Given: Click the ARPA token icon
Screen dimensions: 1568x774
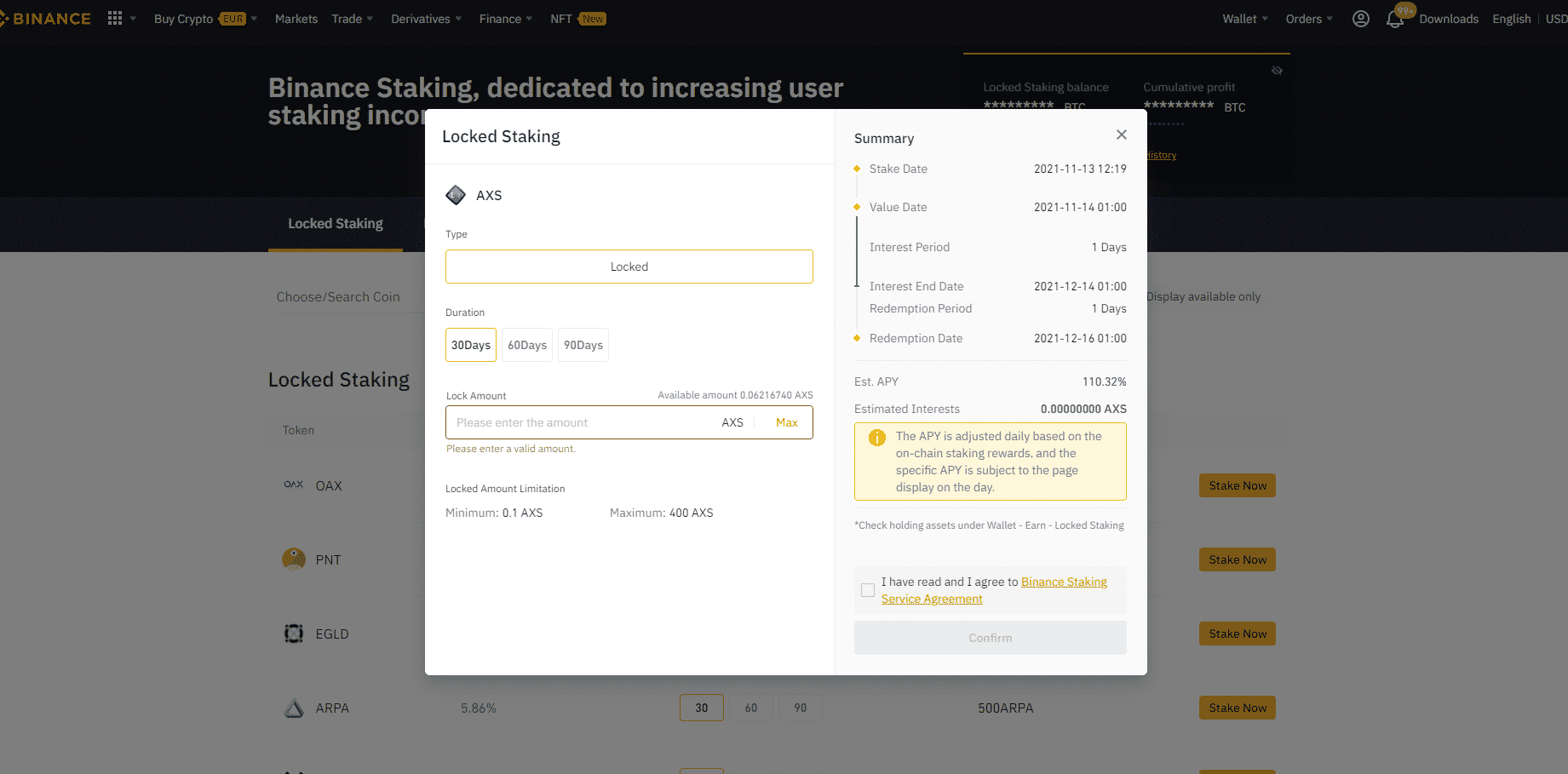Looking at the screenshot, I should tap(294, 708).
